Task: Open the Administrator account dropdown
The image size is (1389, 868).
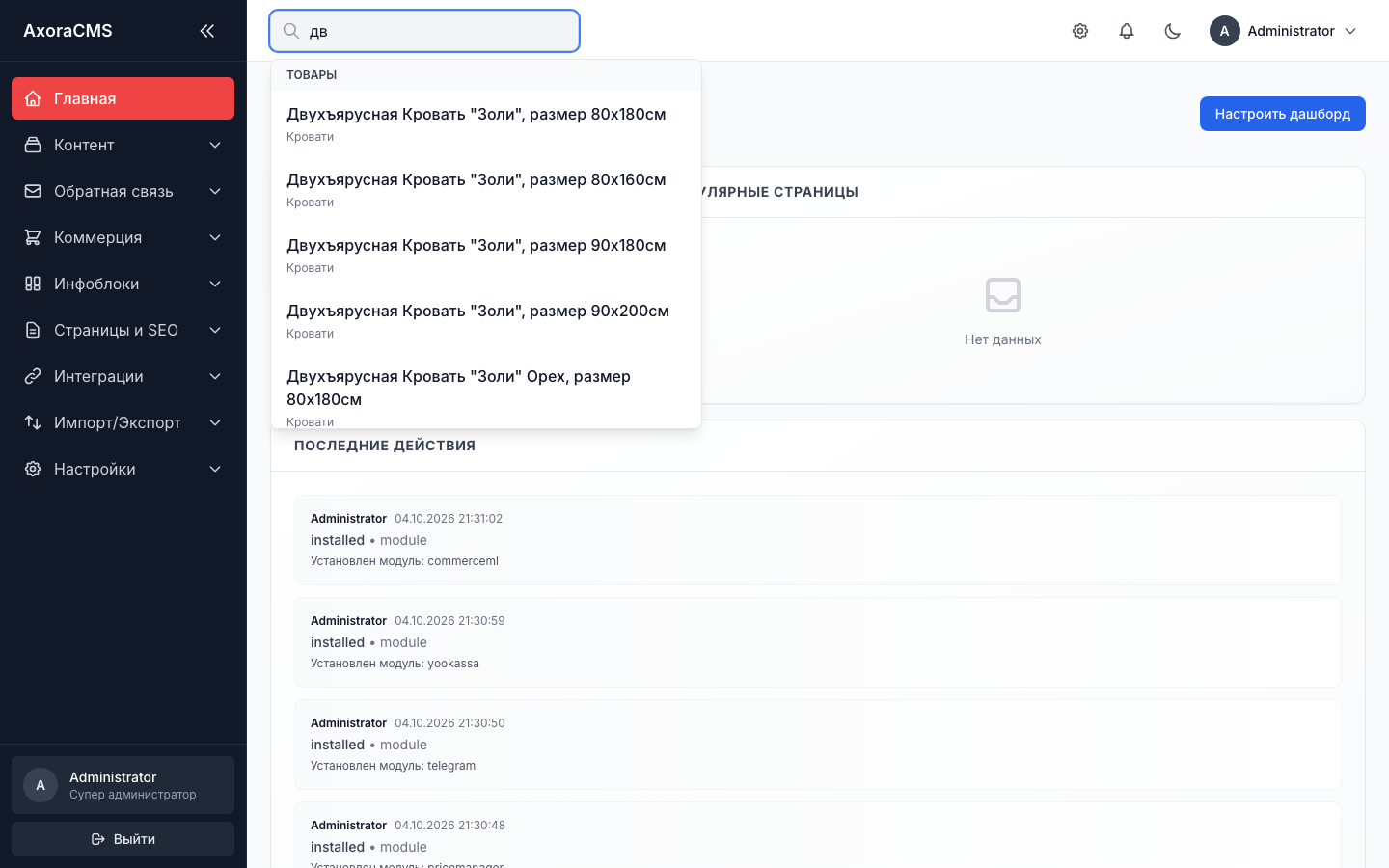Action: tap(1284, 31)
